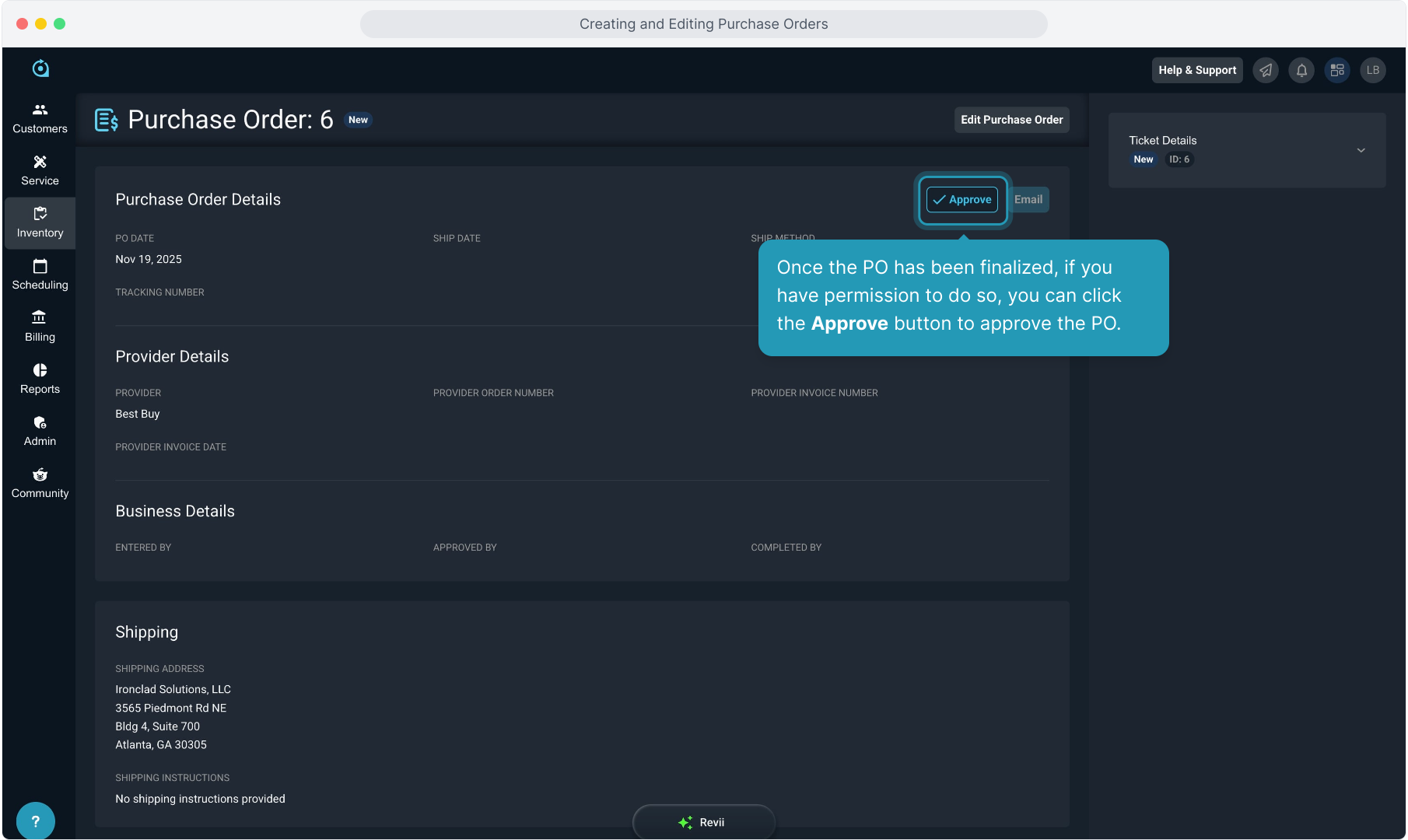Viewport: 1408px width, 840px height.
Task: Launch the Revii assistant
Action: 703,822
